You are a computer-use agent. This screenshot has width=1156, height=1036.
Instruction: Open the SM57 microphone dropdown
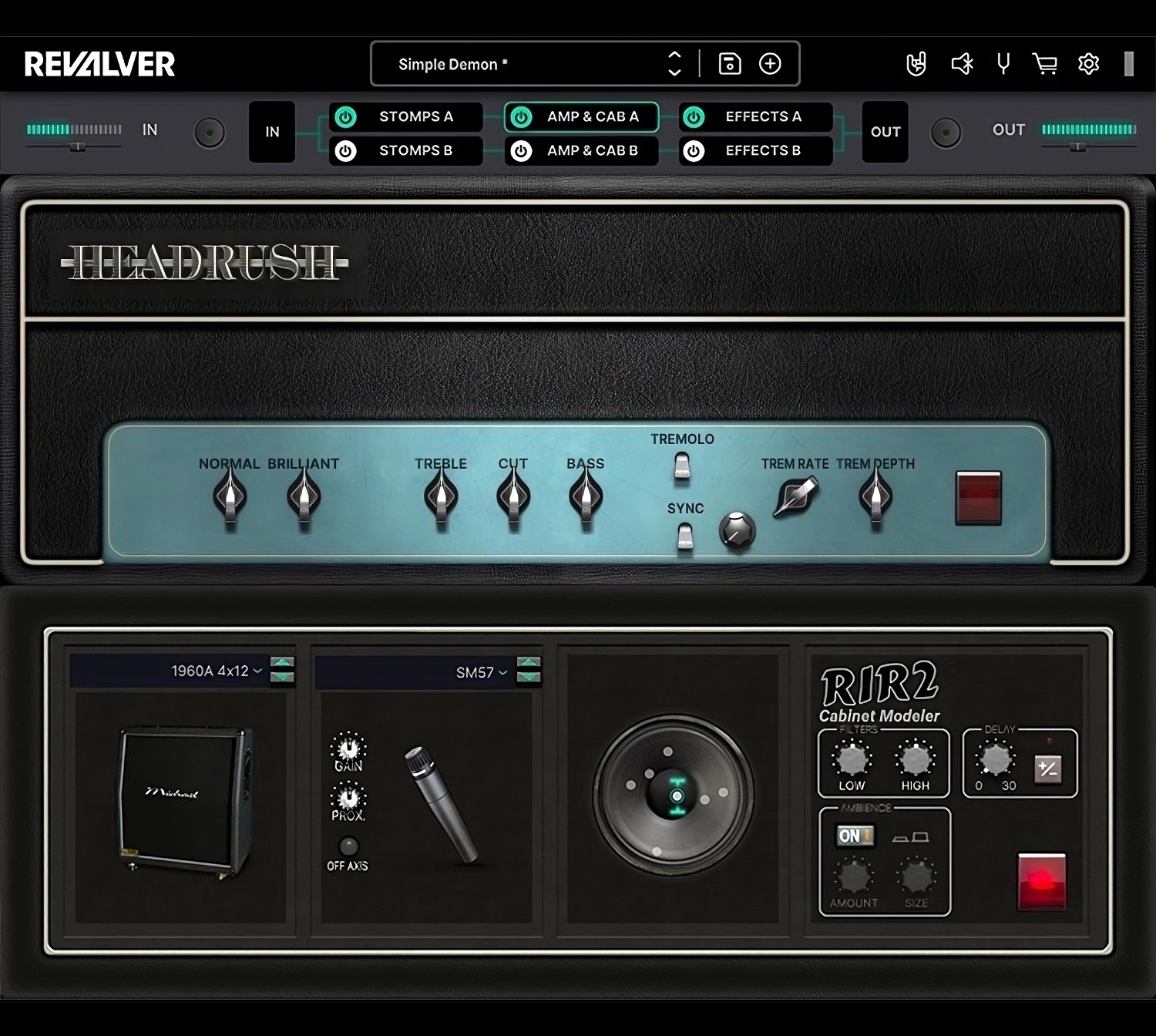click(x=415, y=672)
